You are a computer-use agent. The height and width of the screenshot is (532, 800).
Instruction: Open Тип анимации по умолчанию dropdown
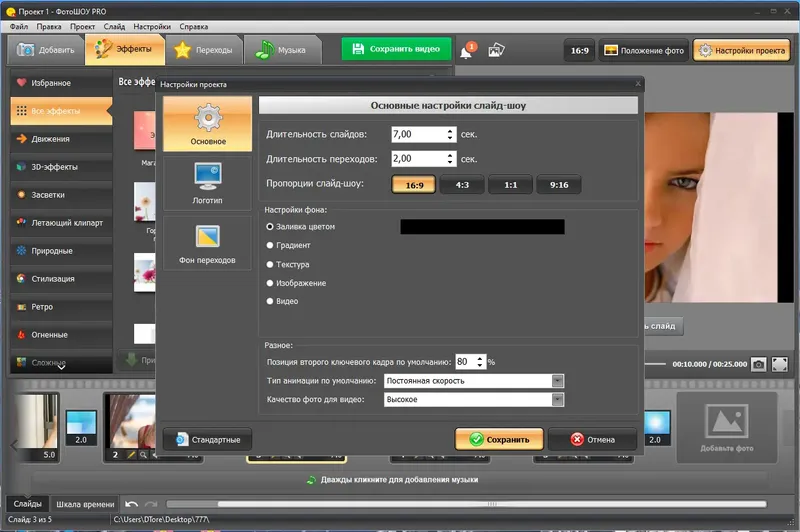pos(473,381)
